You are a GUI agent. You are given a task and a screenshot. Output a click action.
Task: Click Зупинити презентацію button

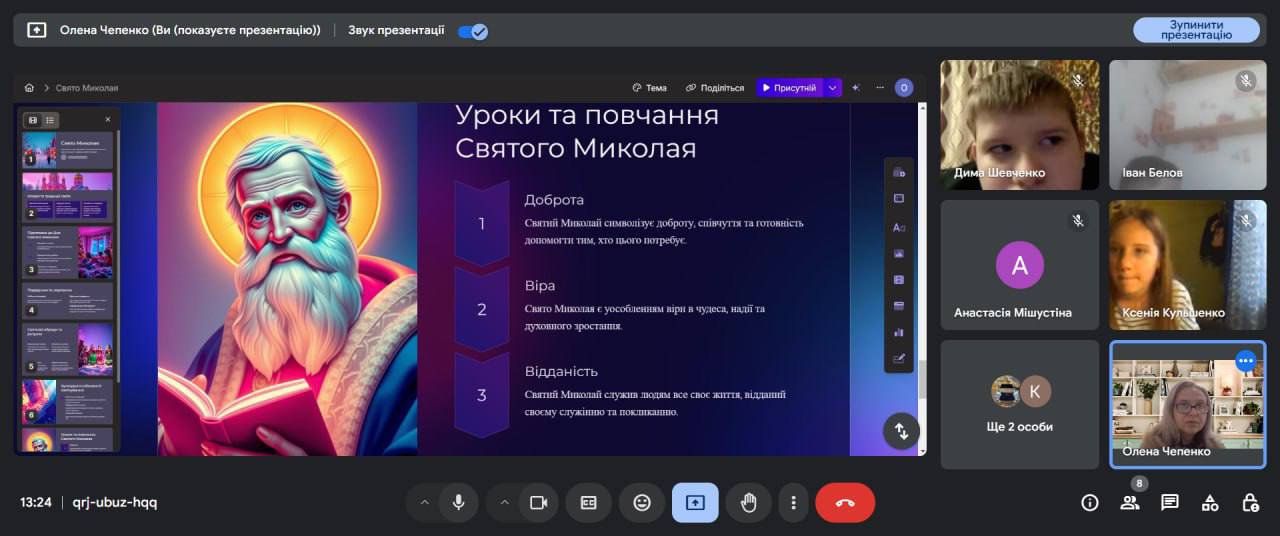point(1195,30)
